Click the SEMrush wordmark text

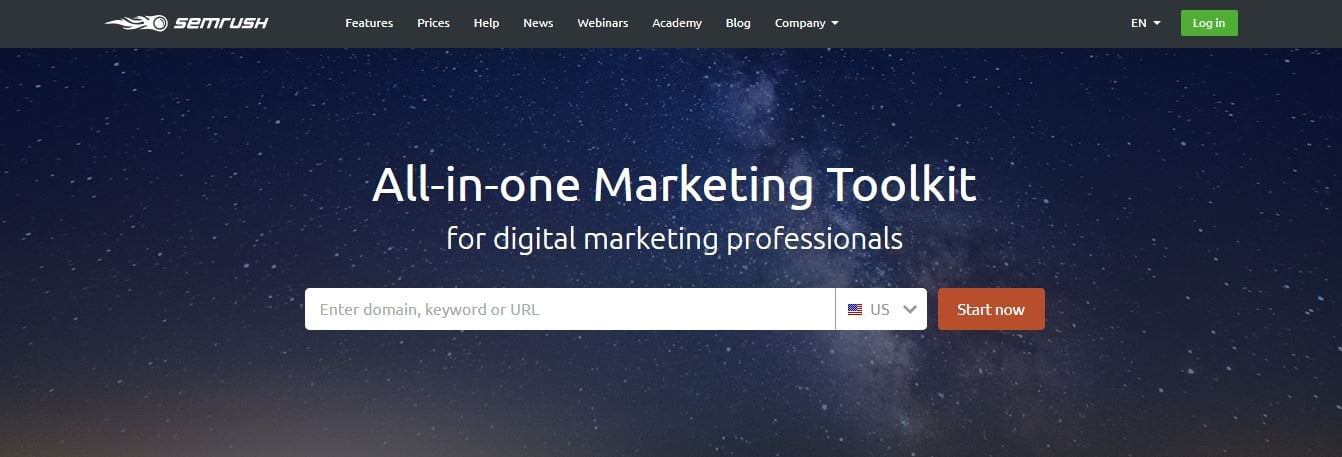point(221,23)
